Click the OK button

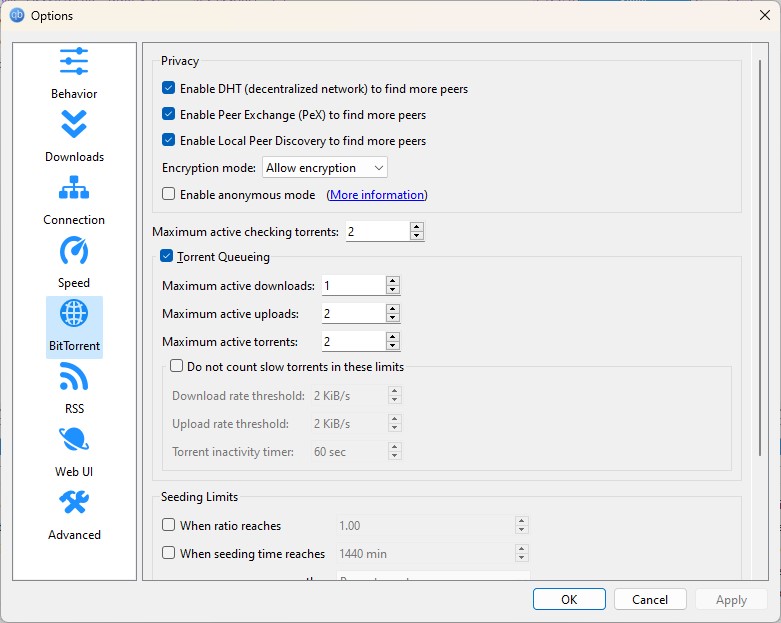coord(569,599)
